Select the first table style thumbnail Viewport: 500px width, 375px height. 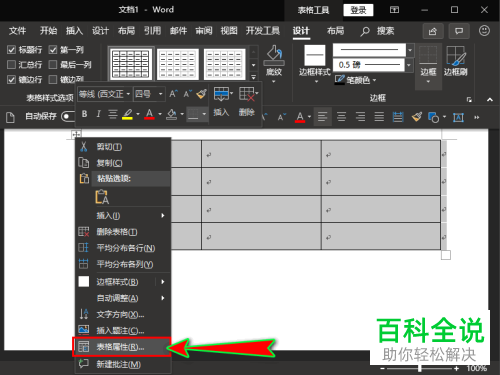[131, 64]
